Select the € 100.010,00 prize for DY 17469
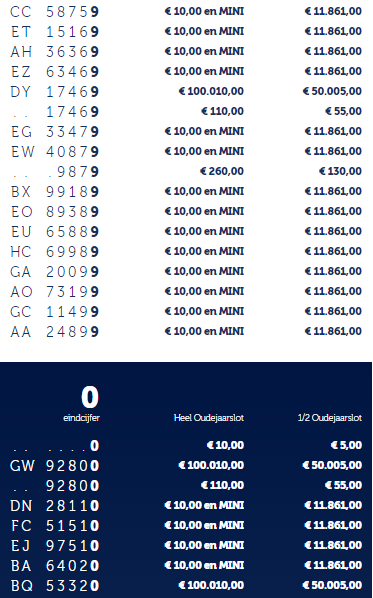Viewport: 373px width, 598px height. pyautogui.click(x=211, y=92)
